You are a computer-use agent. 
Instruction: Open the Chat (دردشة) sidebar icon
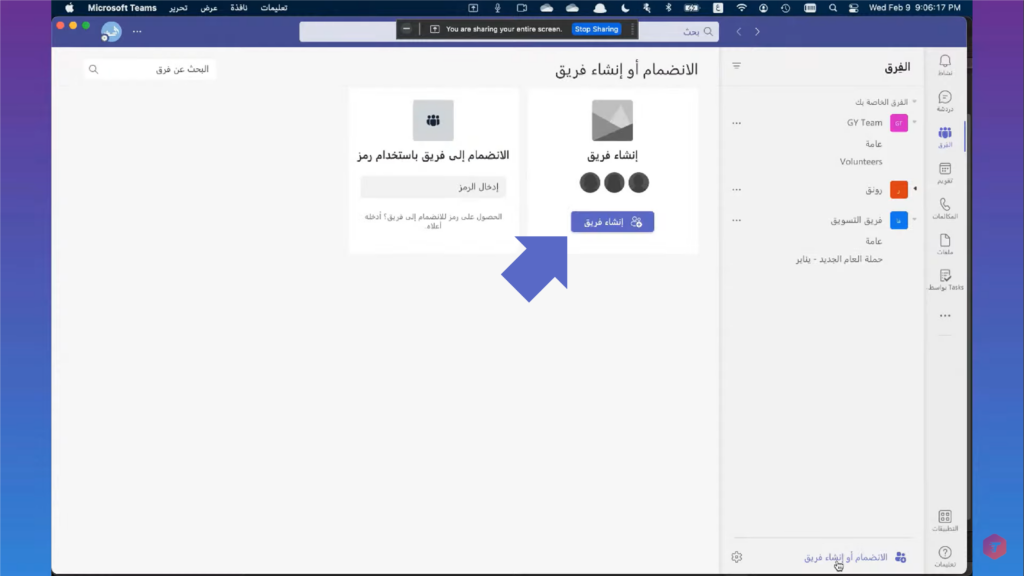(945, 101)
